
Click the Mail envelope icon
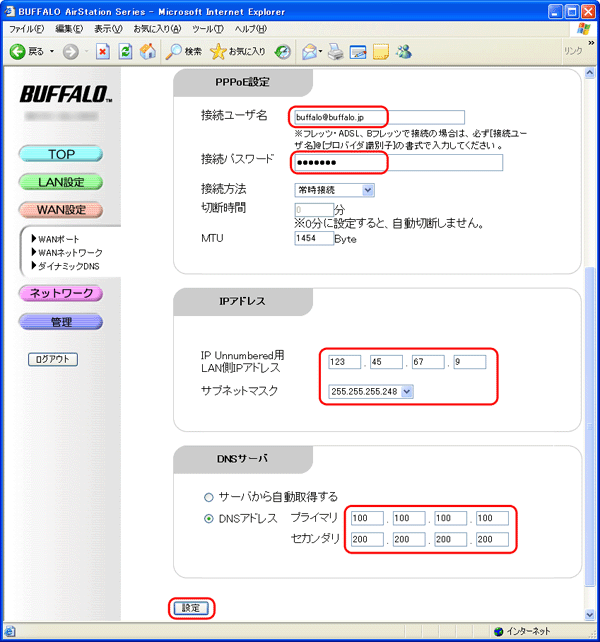310,52
